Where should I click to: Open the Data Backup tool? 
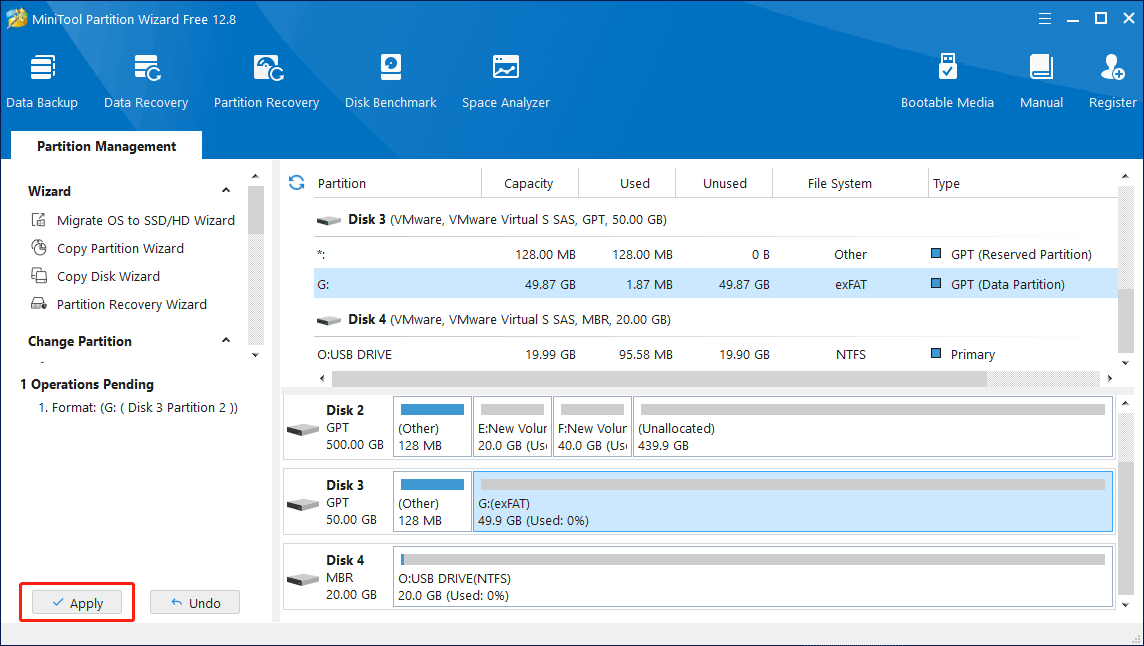[x=42, y=81]
